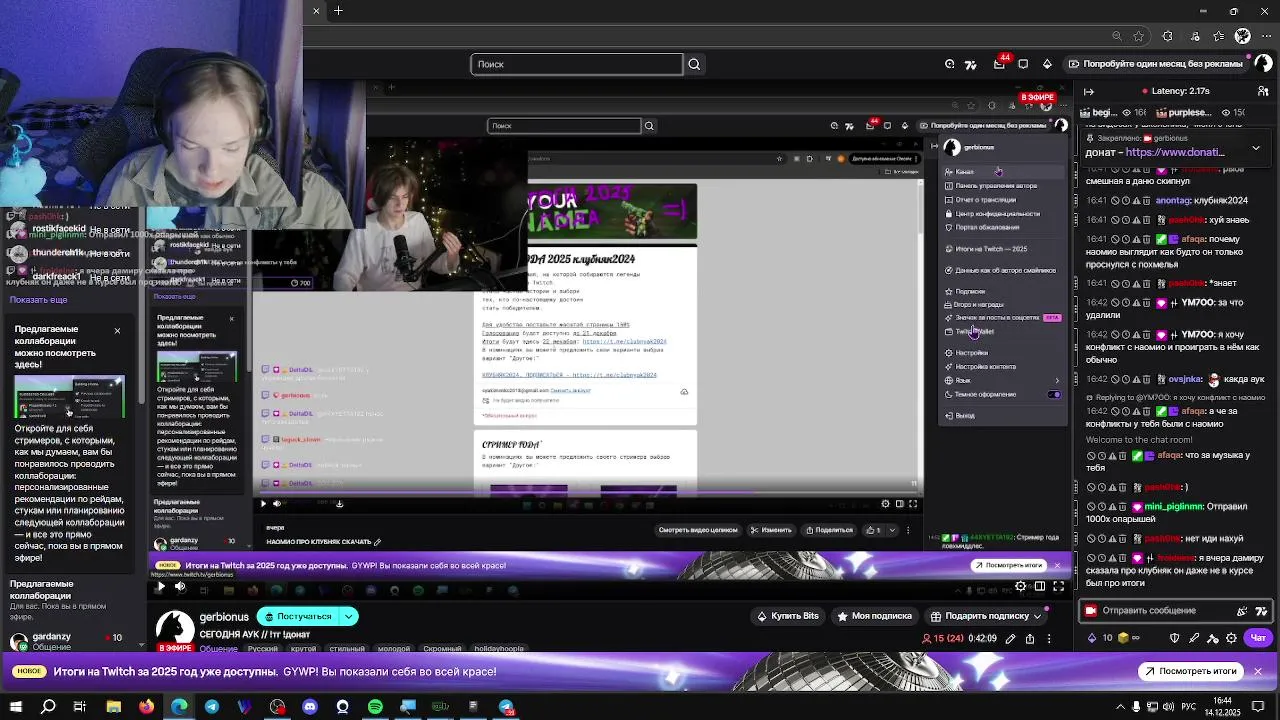The width and height of the screenshot is (1280, 720).
Task: Click the search magnifier button next to Поиск
Action: (694, 64)
